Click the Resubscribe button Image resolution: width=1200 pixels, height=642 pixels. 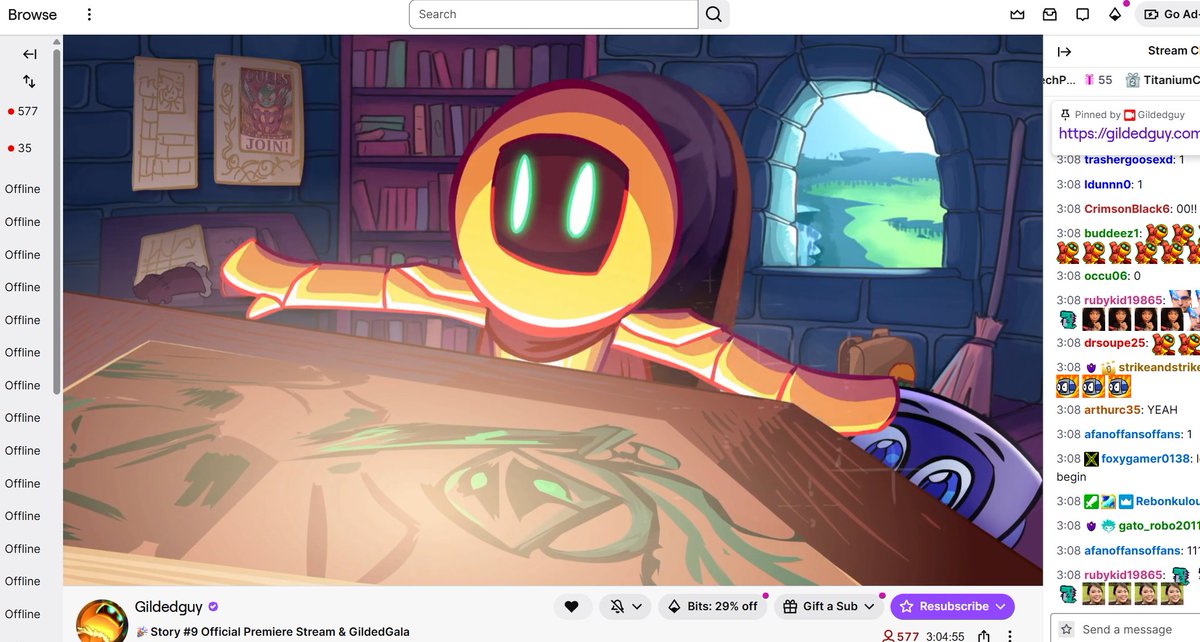coord(952,606)
